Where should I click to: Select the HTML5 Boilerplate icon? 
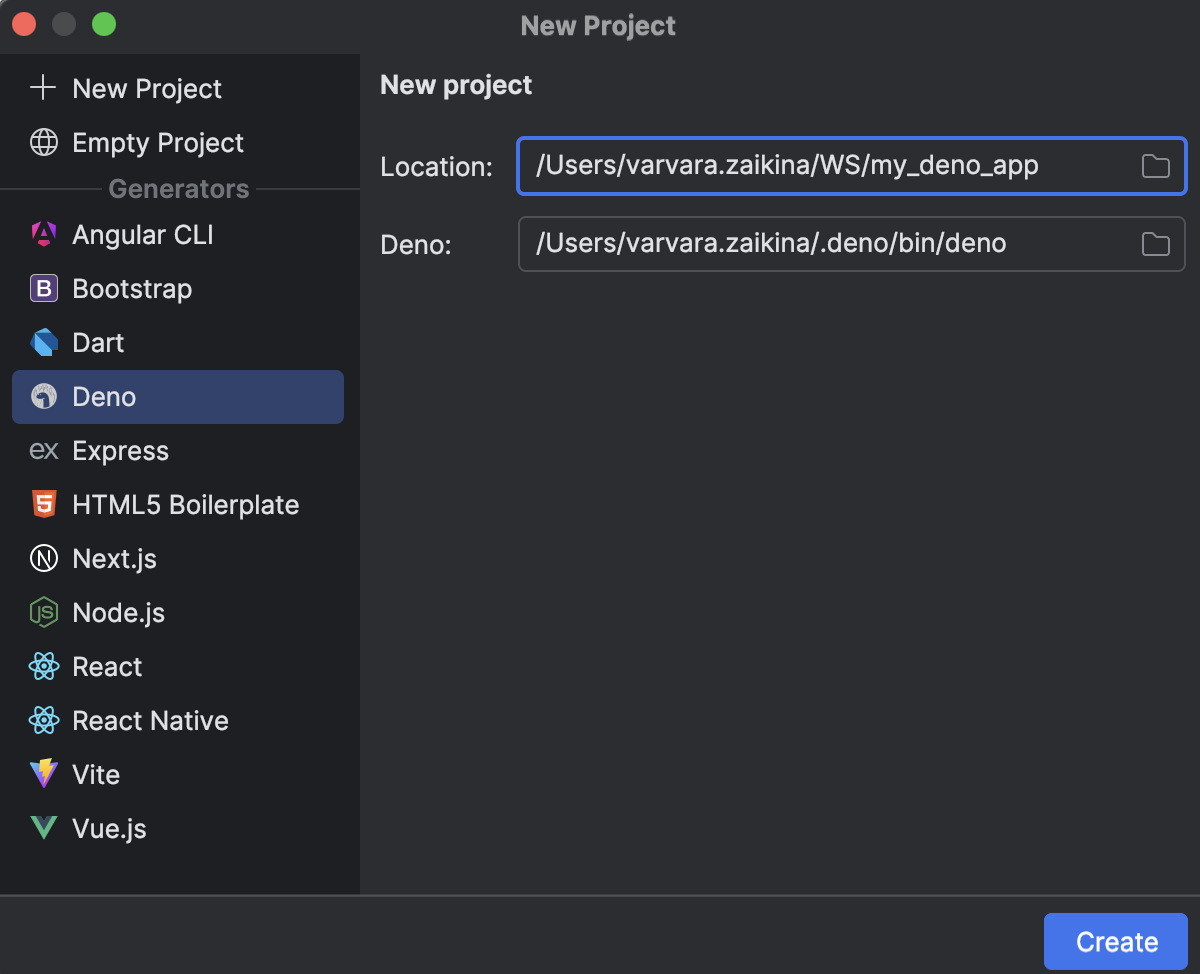coord(44,504)
